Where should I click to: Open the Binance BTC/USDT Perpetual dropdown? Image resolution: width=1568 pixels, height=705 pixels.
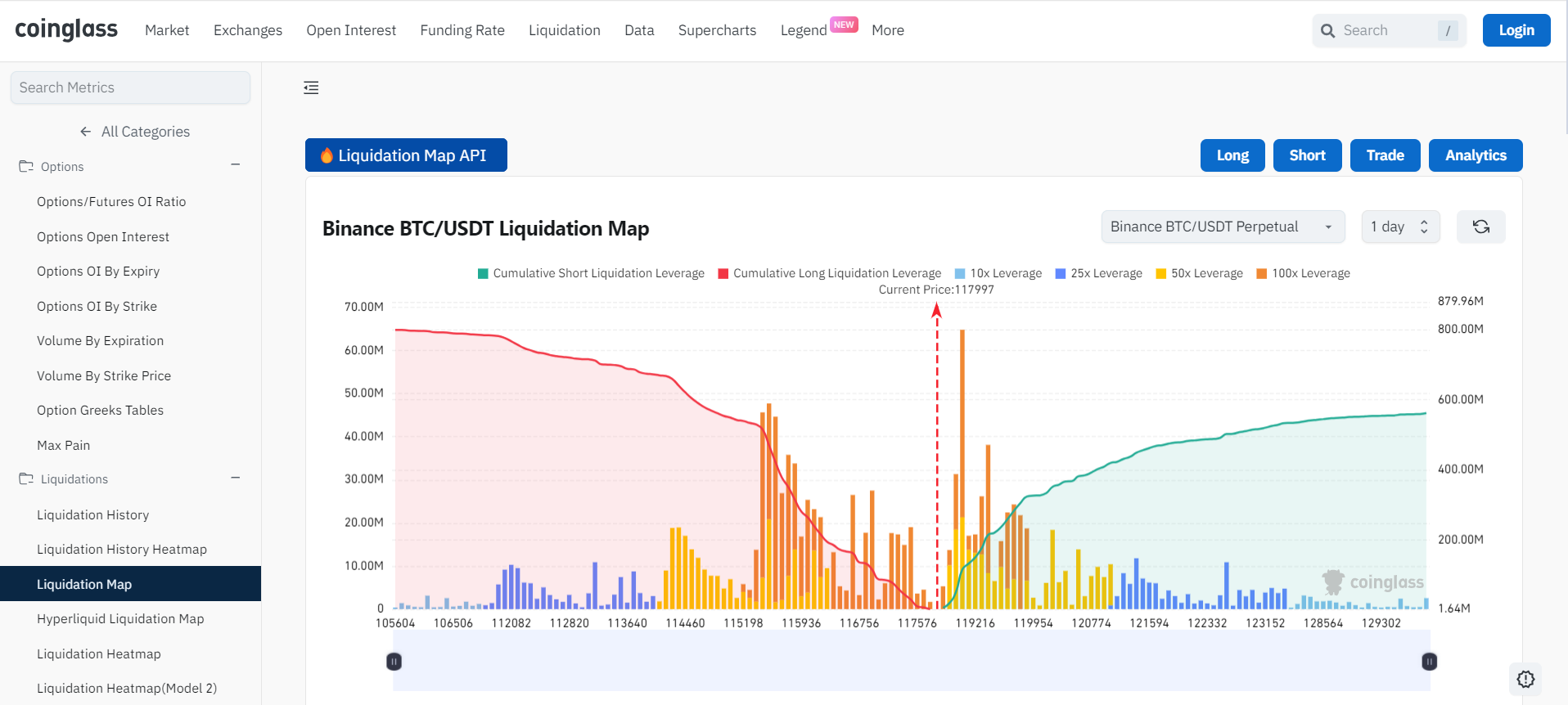(1223, 227)
